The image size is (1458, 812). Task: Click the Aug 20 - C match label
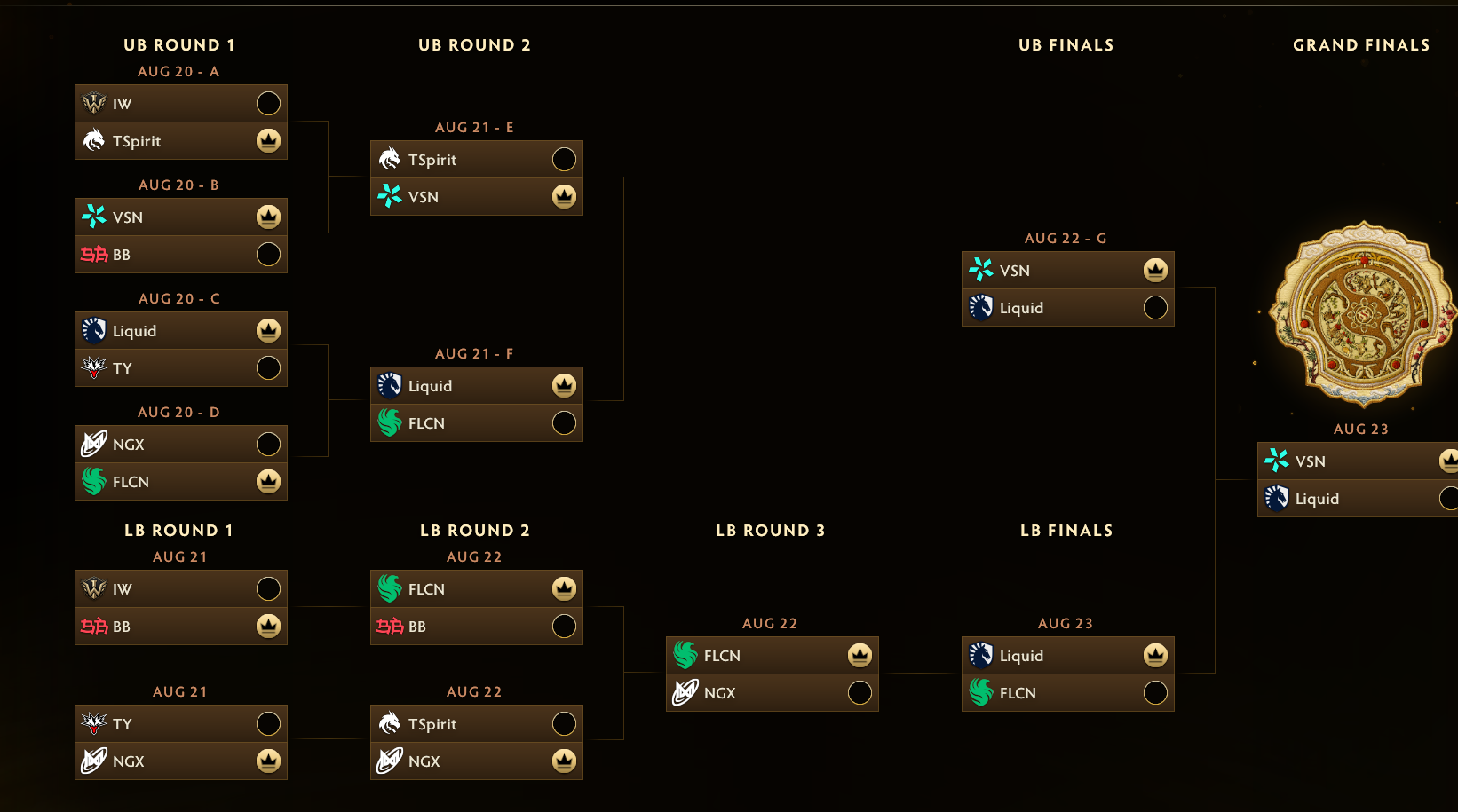pyautogui.click(x=179, y=299)
